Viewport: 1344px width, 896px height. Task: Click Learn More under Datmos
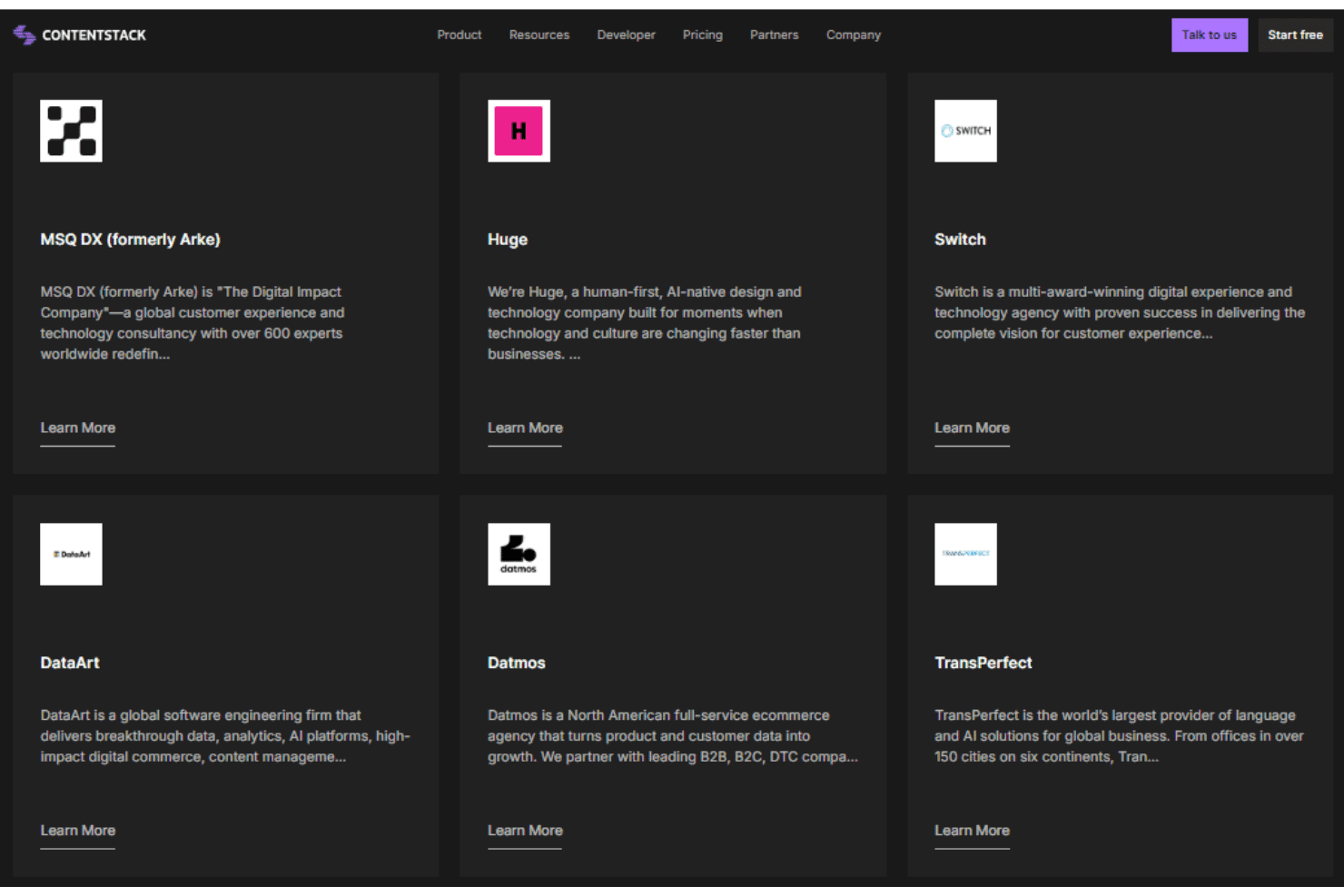525,831
